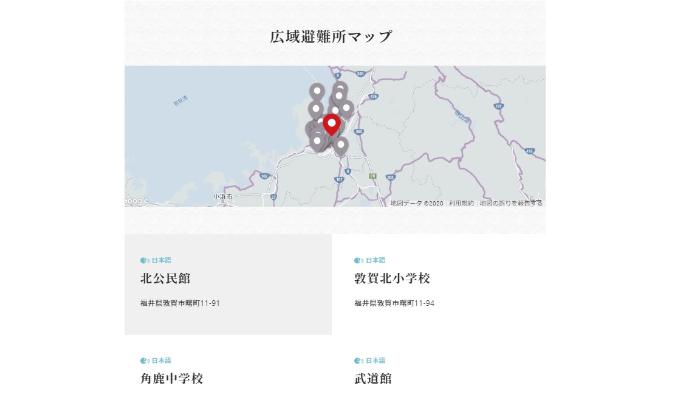Click the globe language icon above 敦賀北小学校

(x=358, y=260)
